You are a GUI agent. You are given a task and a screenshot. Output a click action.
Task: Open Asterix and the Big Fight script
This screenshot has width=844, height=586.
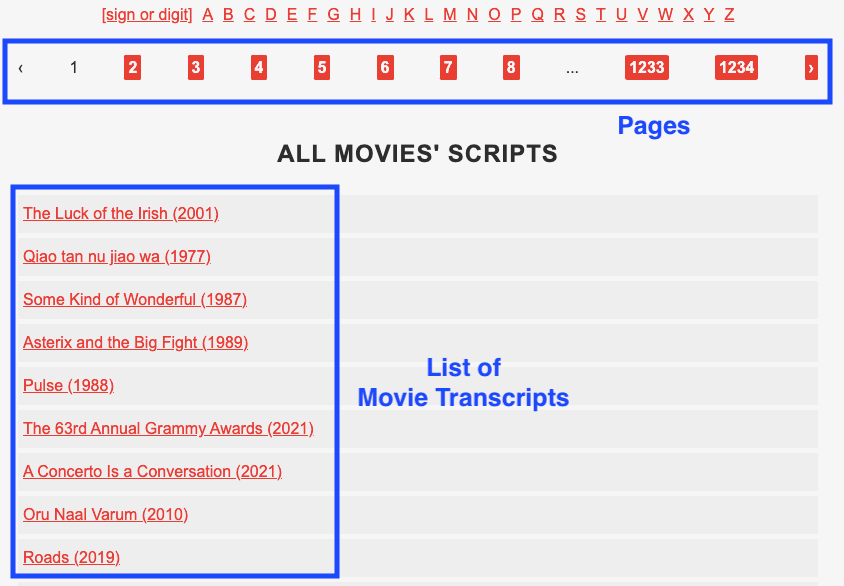(x=135, y=342)
